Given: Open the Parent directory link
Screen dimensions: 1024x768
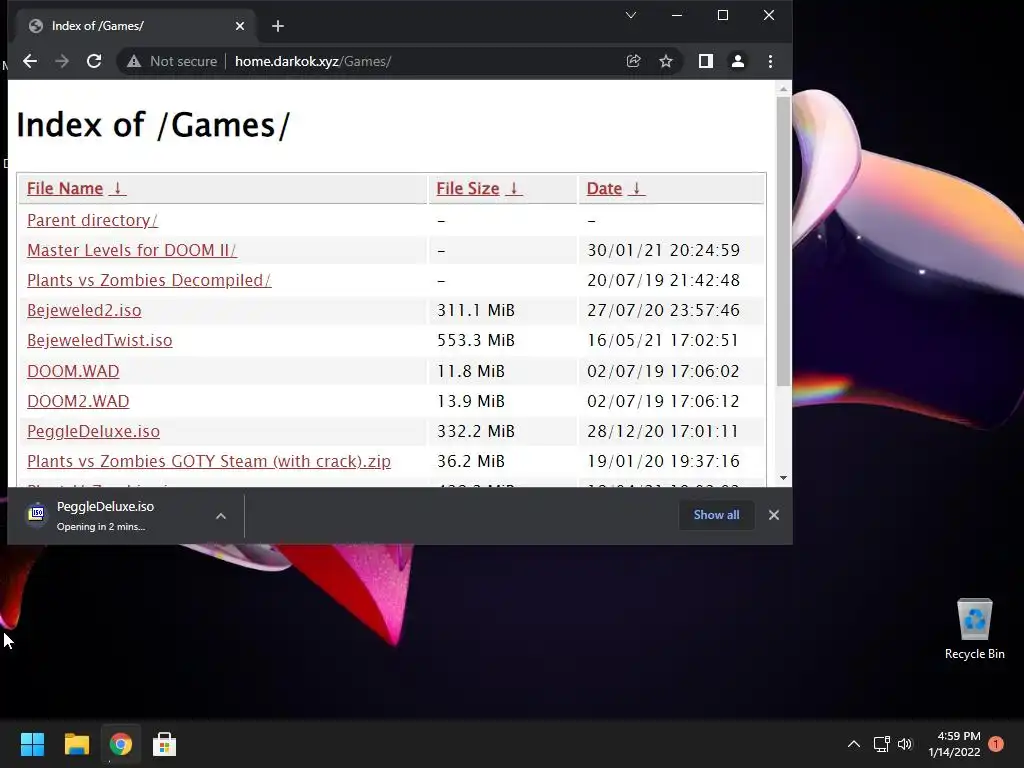Looking at the screenshot, I should pos(92,220).
